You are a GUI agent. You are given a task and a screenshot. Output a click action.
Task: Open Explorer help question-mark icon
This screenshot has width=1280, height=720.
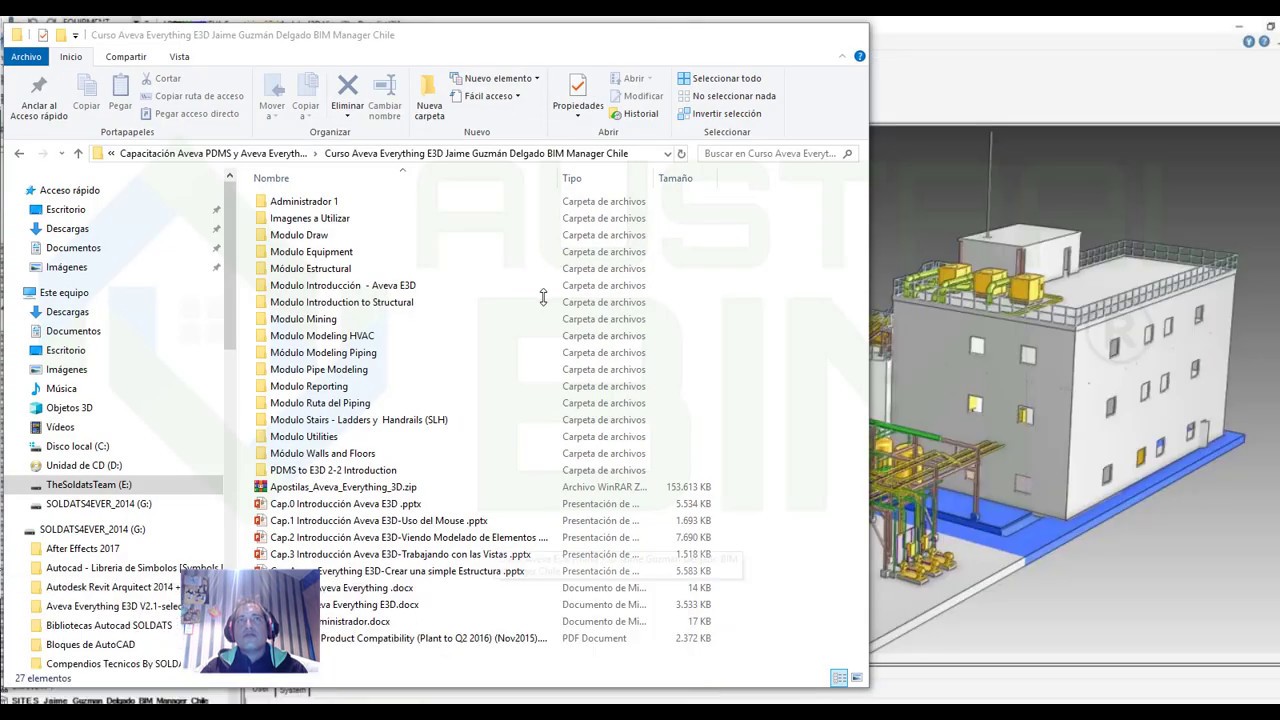859,56
